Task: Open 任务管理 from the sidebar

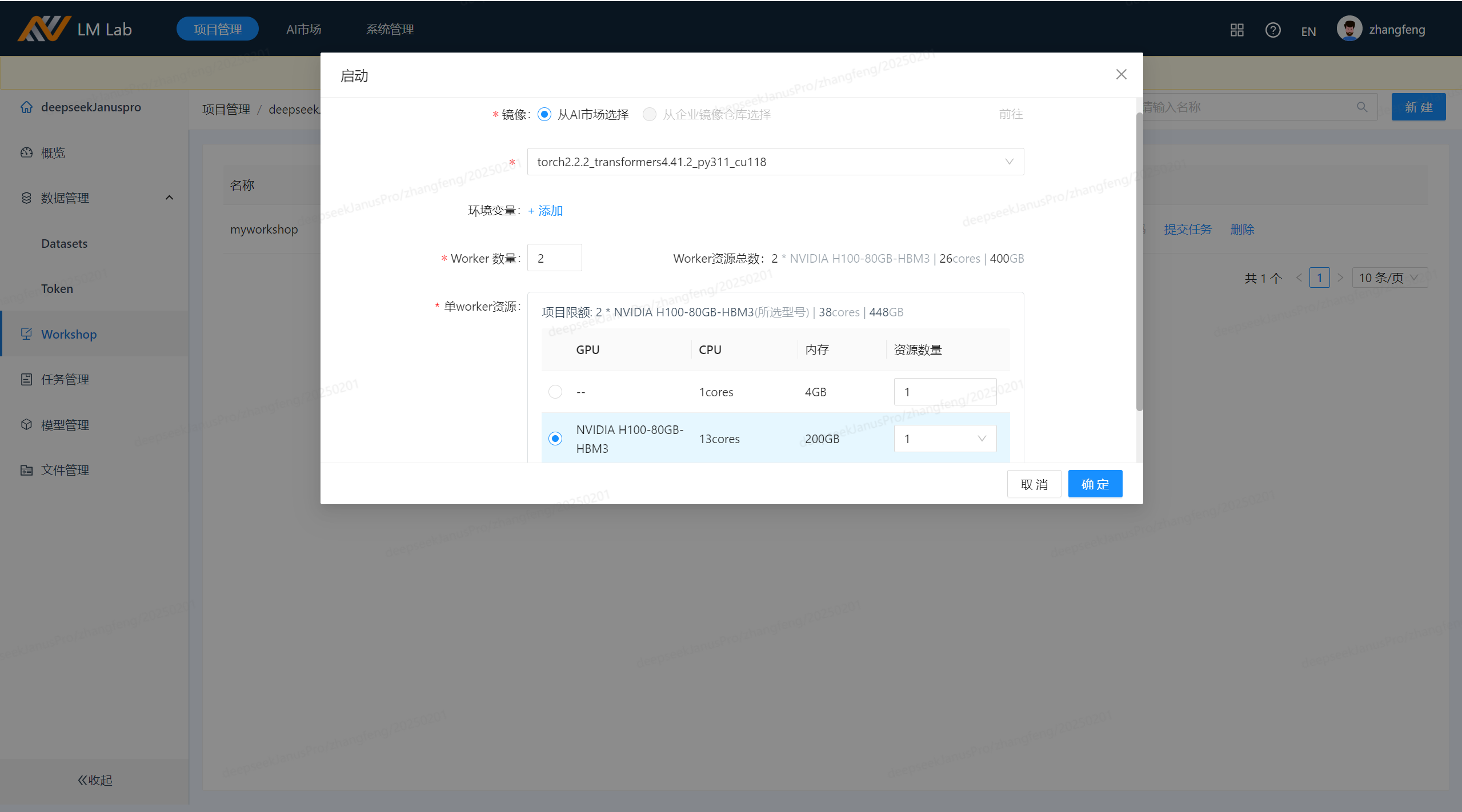Action: click(65, 379)
